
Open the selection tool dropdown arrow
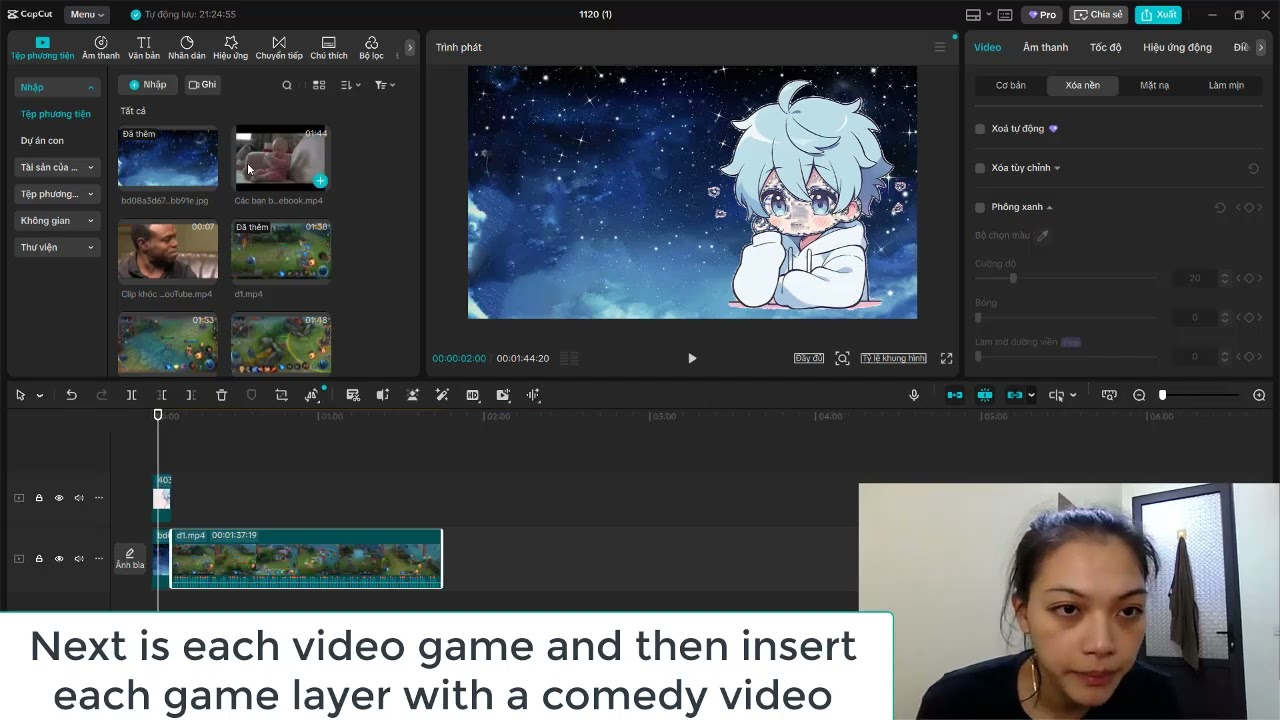(x=40, y=396)
